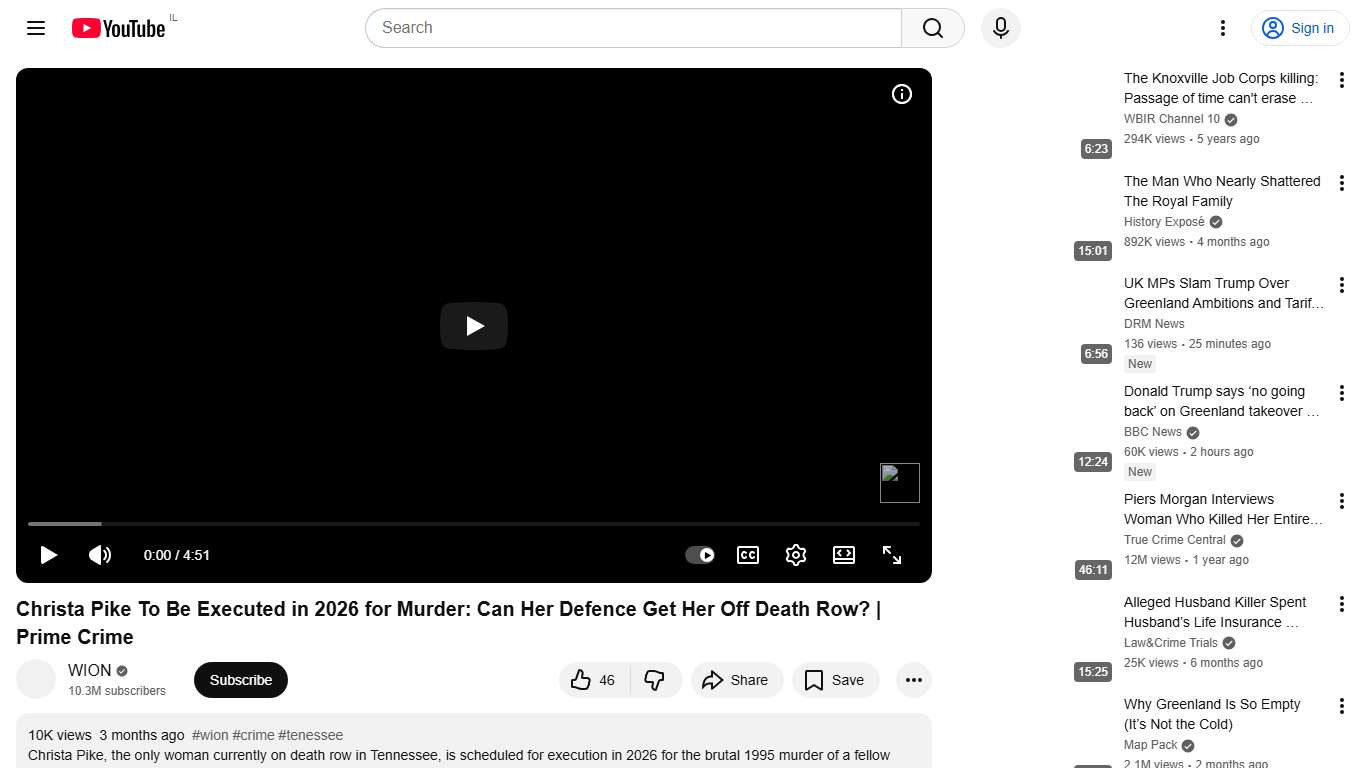Open the hamburger menu beside the YouTube logo

click(x=35, y=28)
